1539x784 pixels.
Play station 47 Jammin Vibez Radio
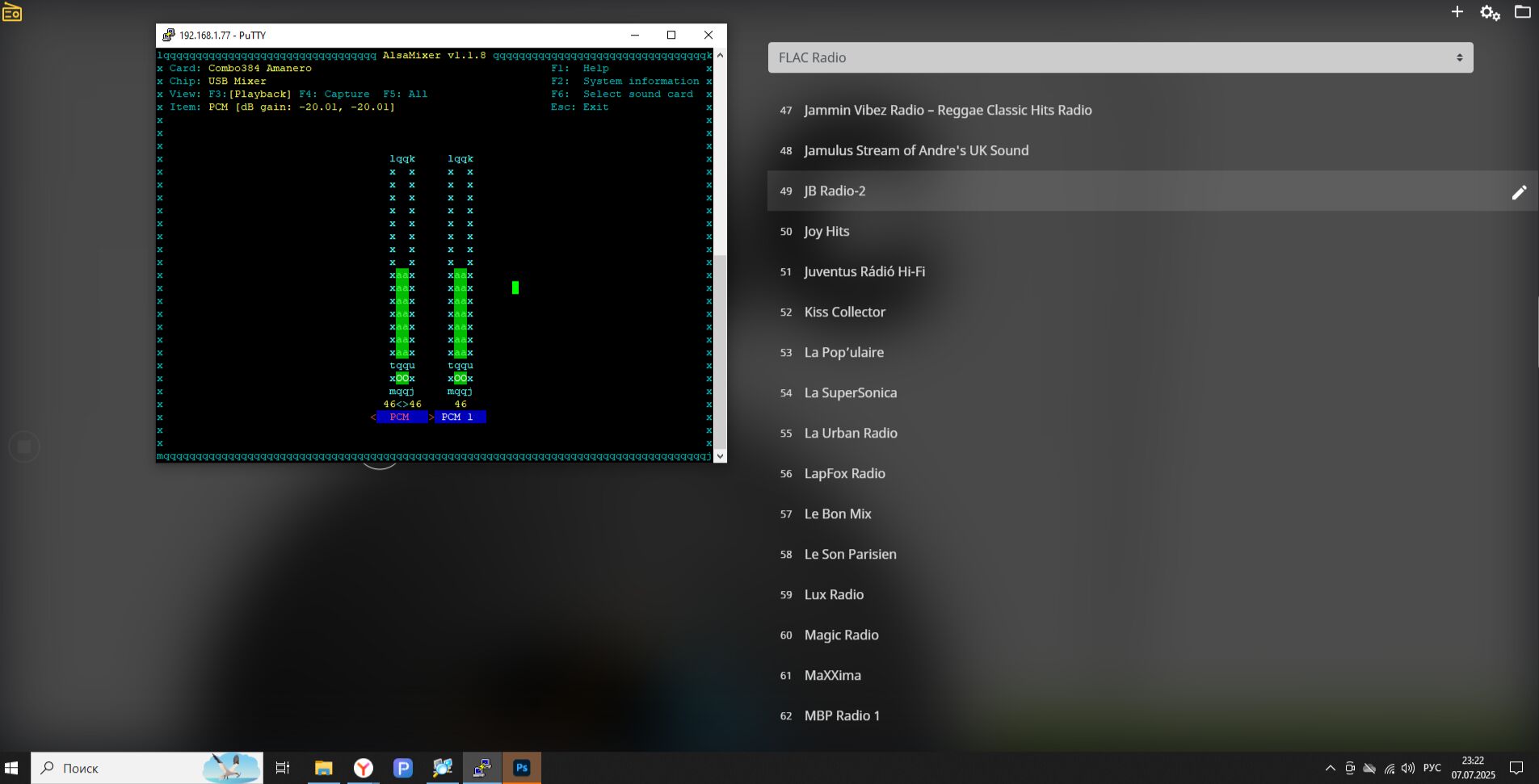(1152, 110)
